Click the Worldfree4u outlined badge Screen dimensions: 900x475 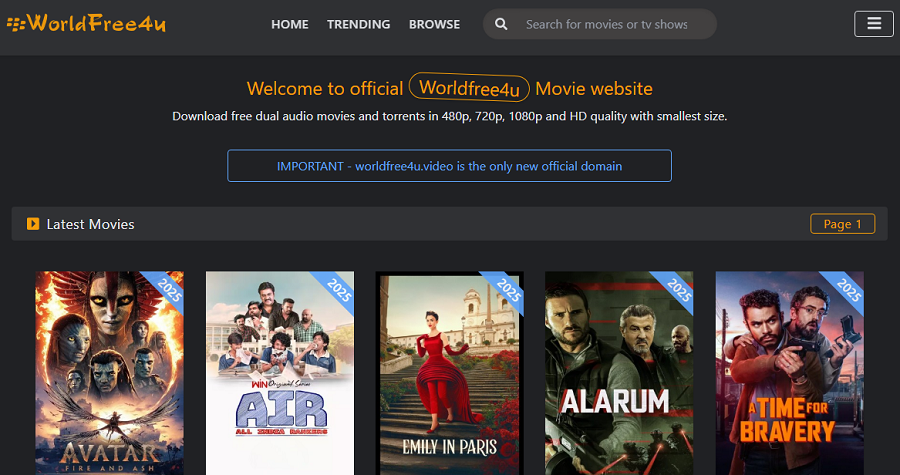pyautogui.click(x=469, y=88)
